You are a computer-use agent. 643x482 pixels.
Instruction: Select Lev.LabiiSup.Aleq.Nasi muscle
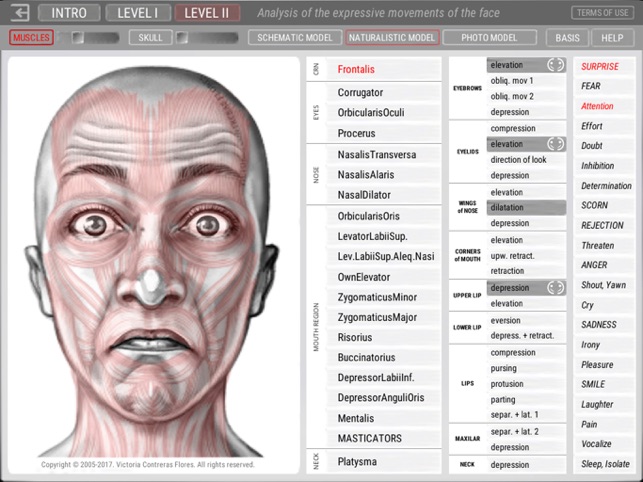(x=384, y=256)
